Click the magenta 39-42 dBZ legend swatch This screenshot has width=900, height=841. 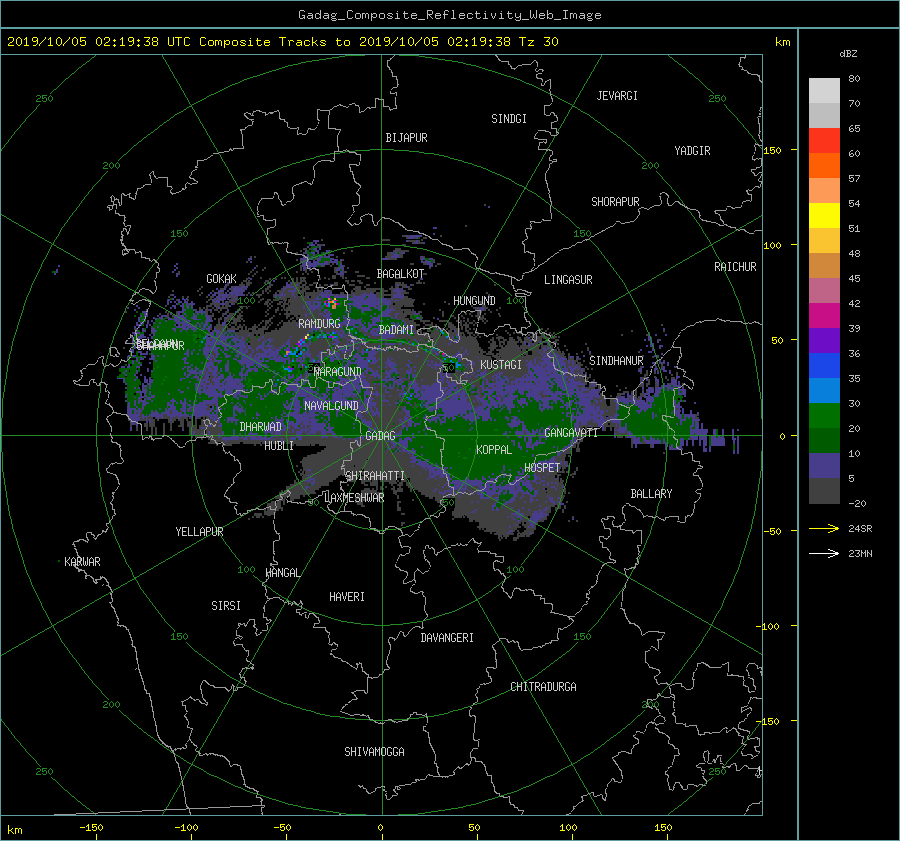pos(824,315)
